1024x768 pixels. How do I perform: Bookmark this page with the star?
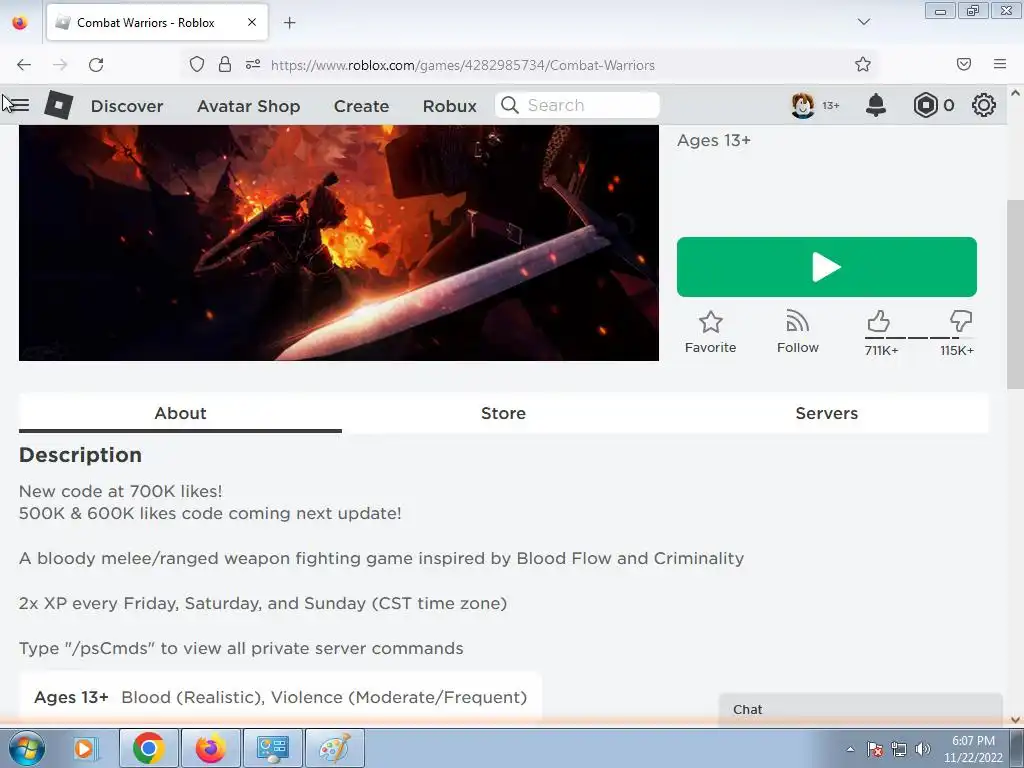tap(863, 64)
